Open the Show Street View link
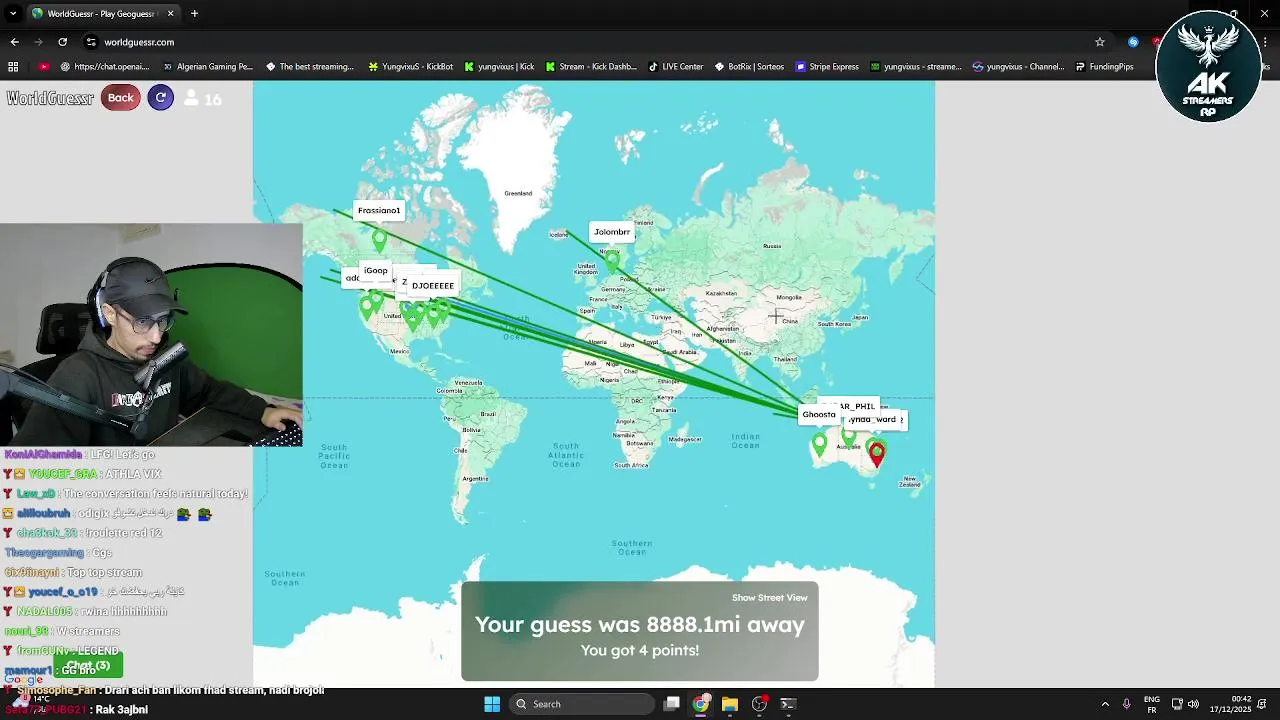 point(769,598)
